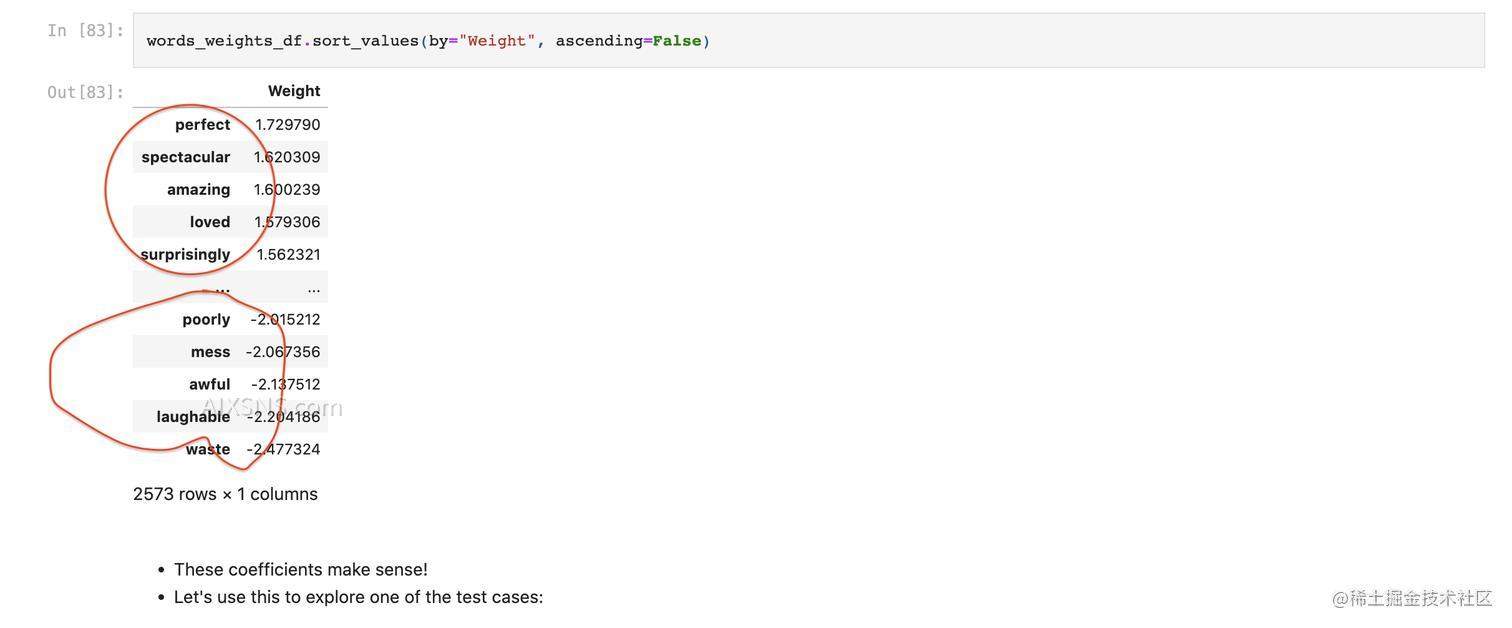
Task: Click the '2573 rows × 1 columns' summary
Action: (x=225, y=494)
